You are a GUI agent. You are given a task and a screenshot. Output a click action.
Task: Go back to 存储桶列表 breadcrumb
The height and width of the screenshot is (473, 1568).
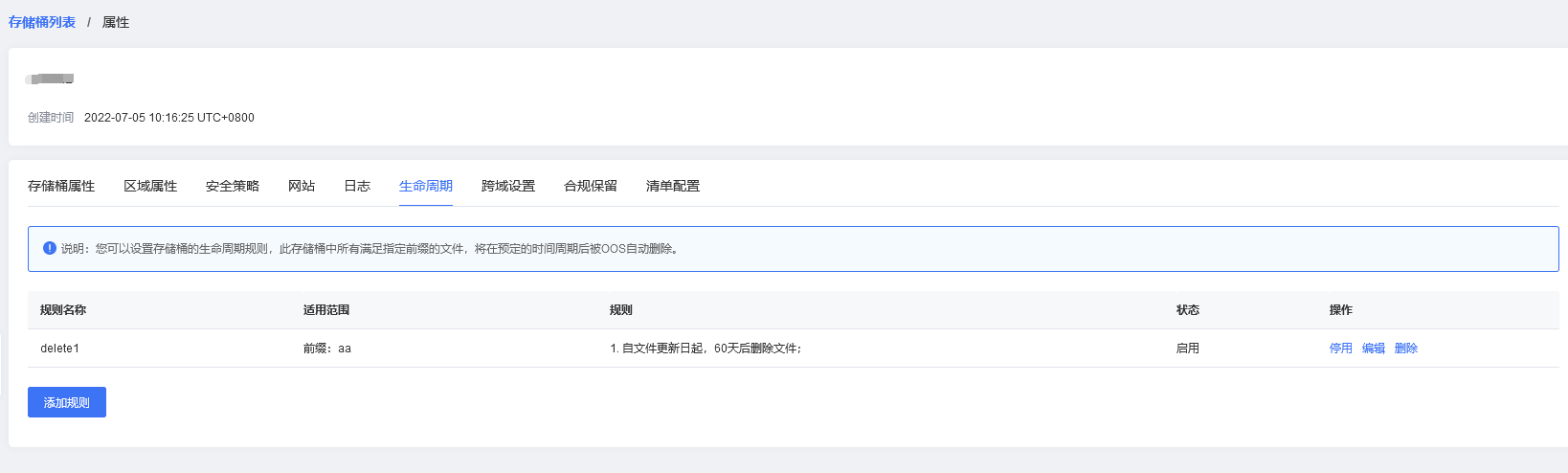(42, 22)
